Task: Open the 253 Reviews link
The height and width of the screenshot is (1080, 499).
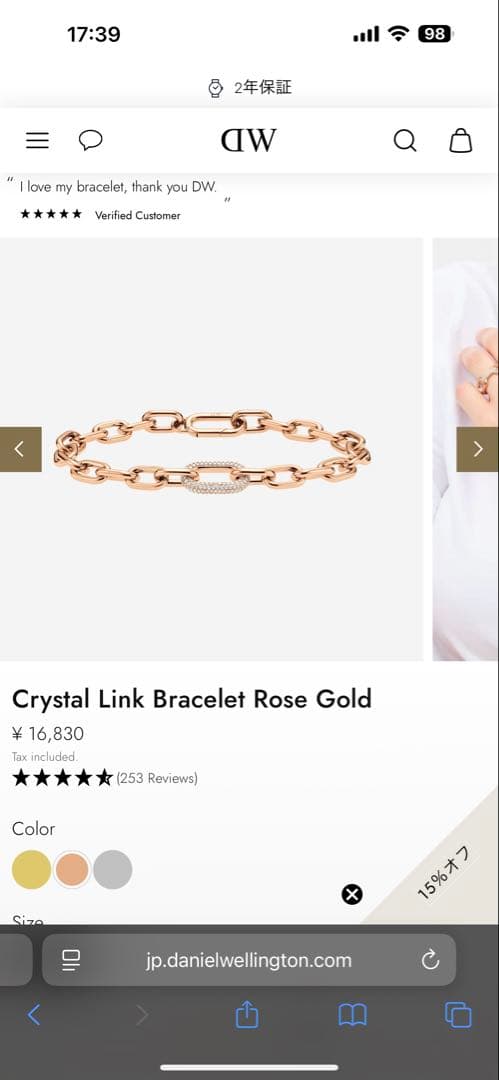Action: pyautogui.click(x=157, y=778)
